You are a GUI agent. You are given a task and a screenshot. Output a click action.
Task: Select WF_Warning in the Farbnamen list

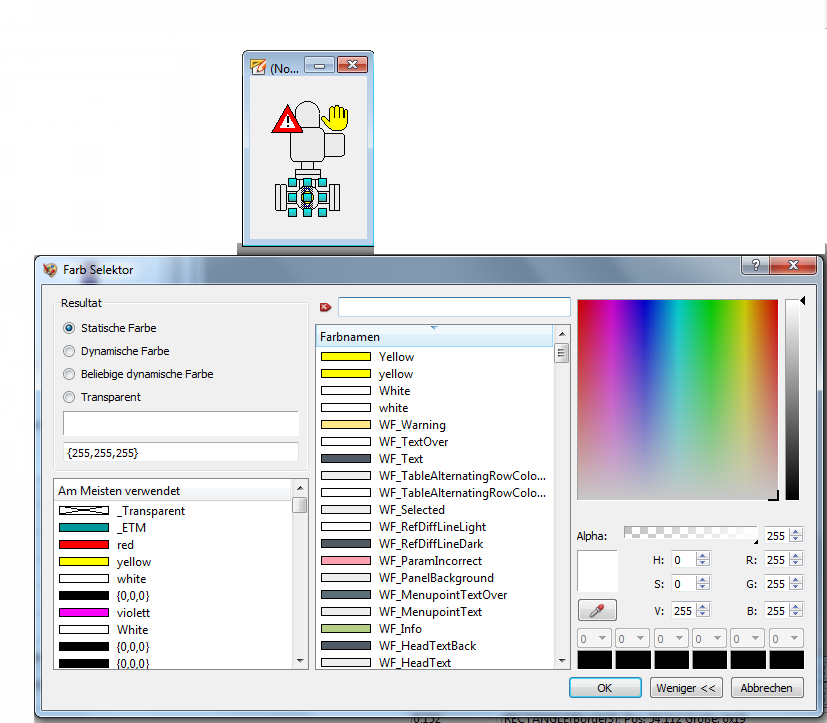(434, 425)
